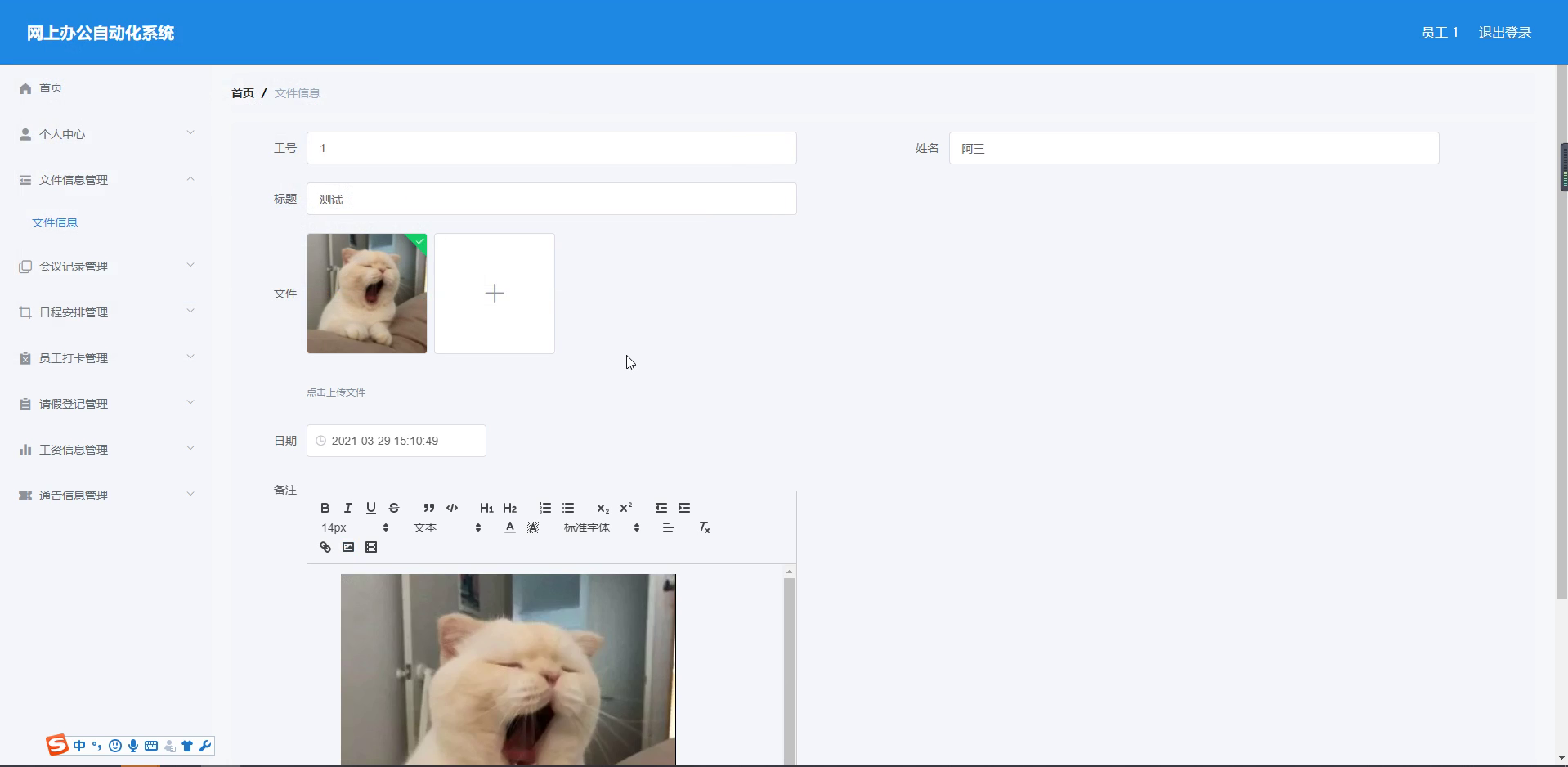Image resolution: width=1568 pixels, height=767 pixels.
Task: Insert a video into the editor
Action: [370, 547]
